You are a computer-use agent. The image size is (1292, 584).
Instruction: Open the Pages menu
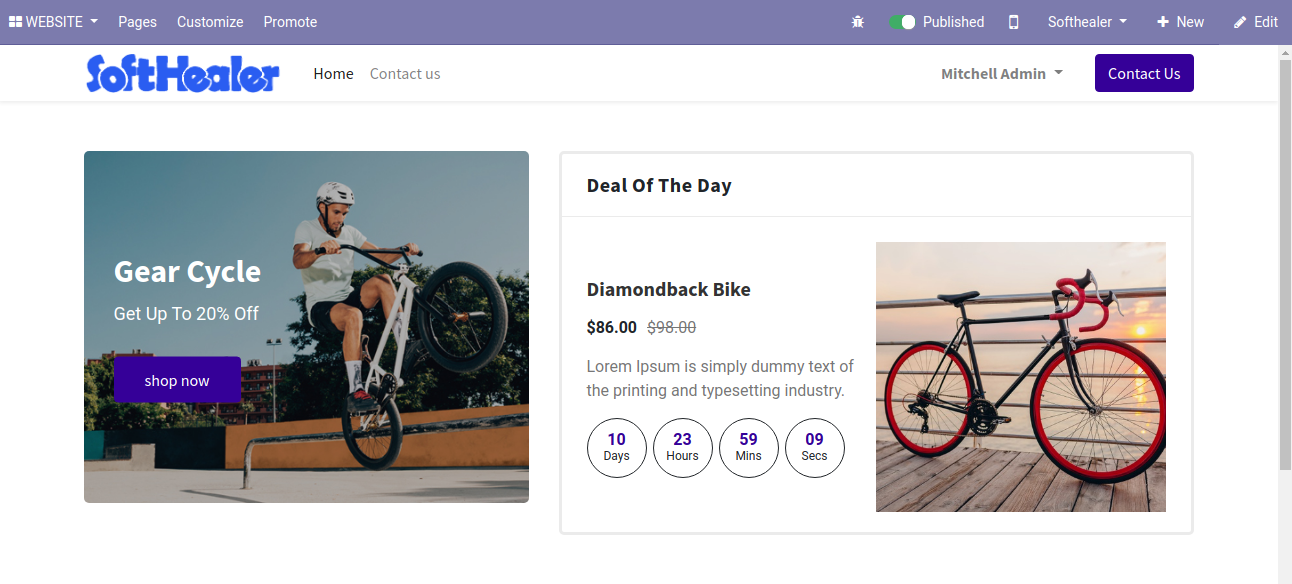[x=137, y=22]
